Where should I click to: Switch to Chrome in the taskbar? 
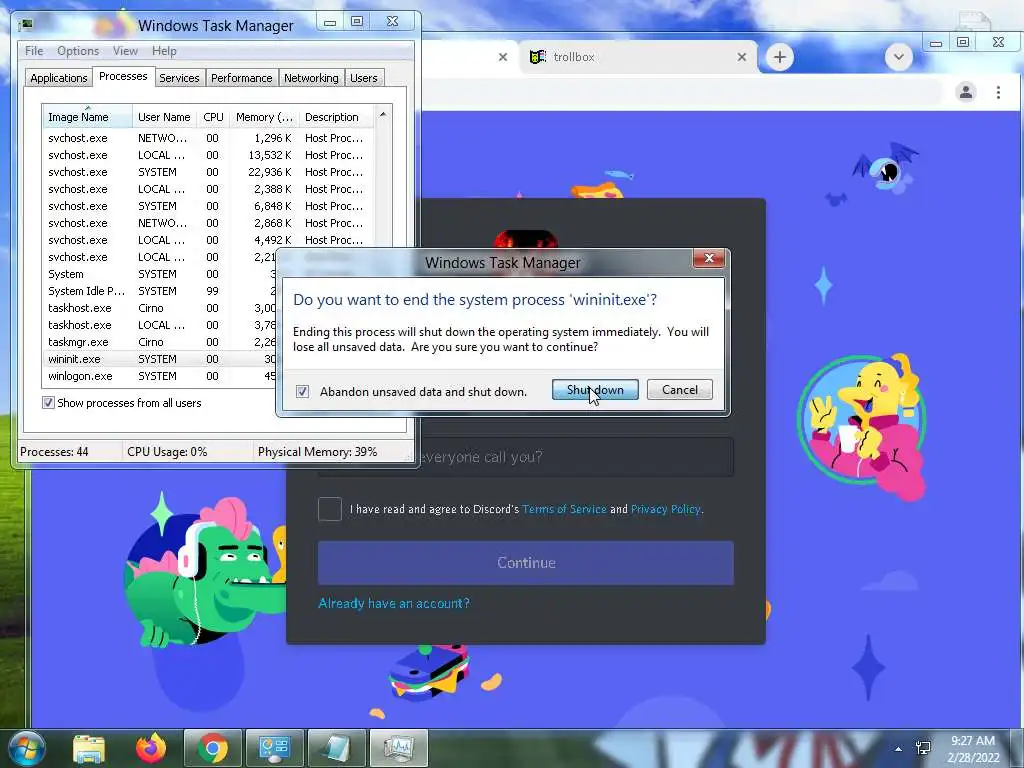click(x=213, y=748)
